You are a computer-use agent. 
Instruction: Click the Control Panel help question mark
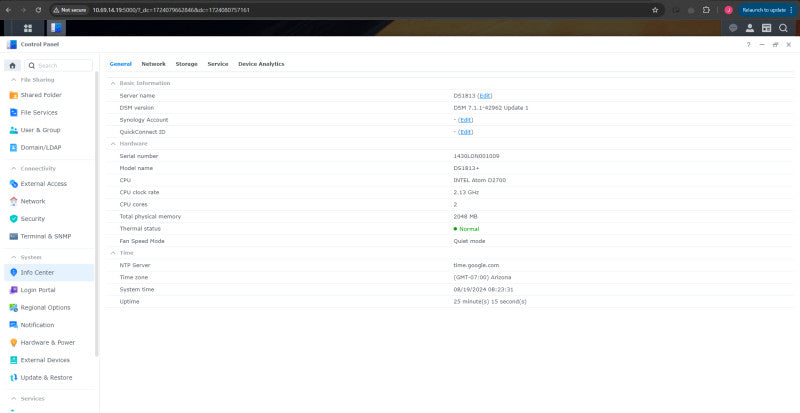click(748, 45)
